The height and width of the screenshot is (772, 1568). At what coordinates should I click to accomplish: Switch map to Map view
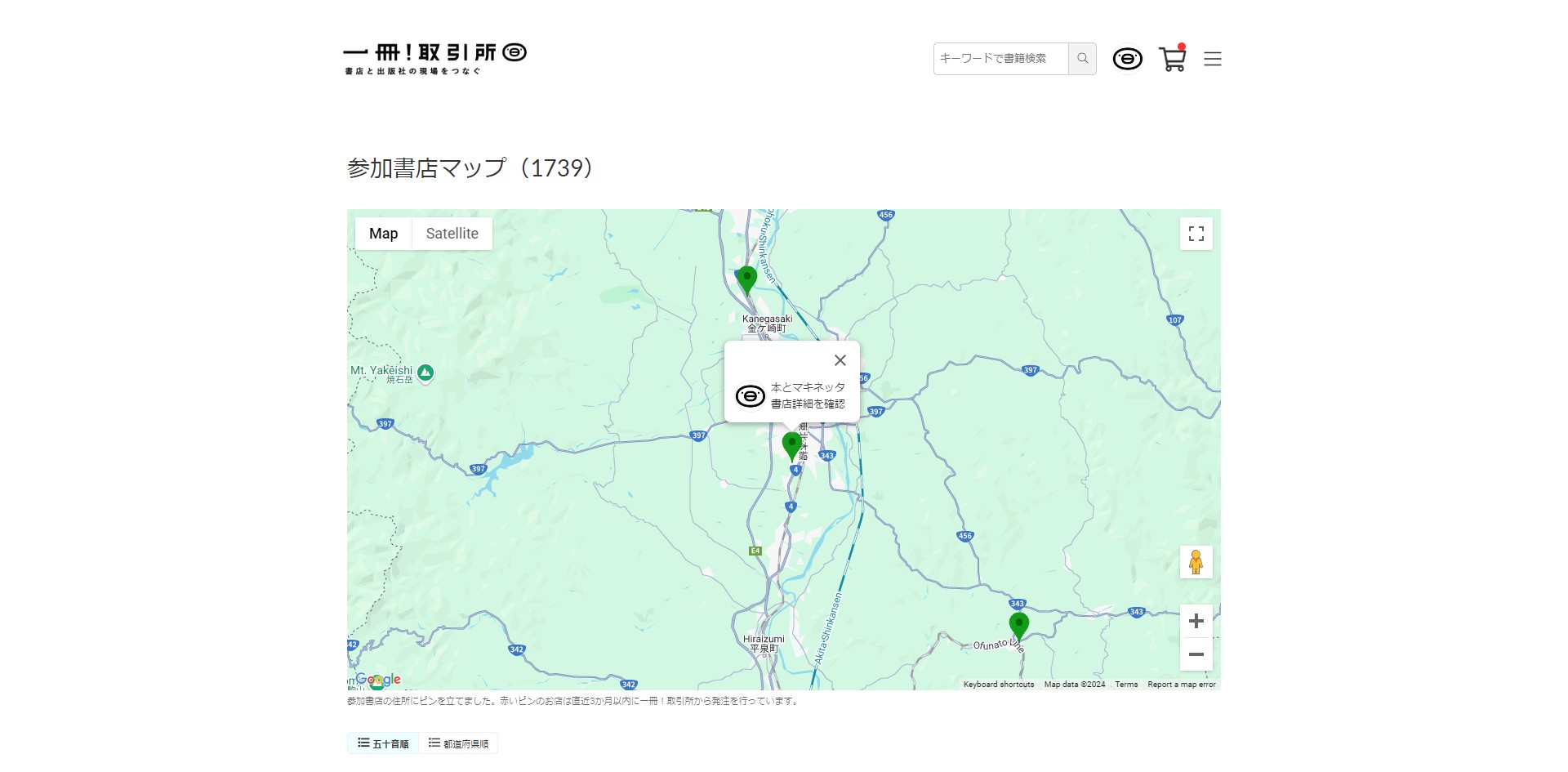click(x=383, y=234)
